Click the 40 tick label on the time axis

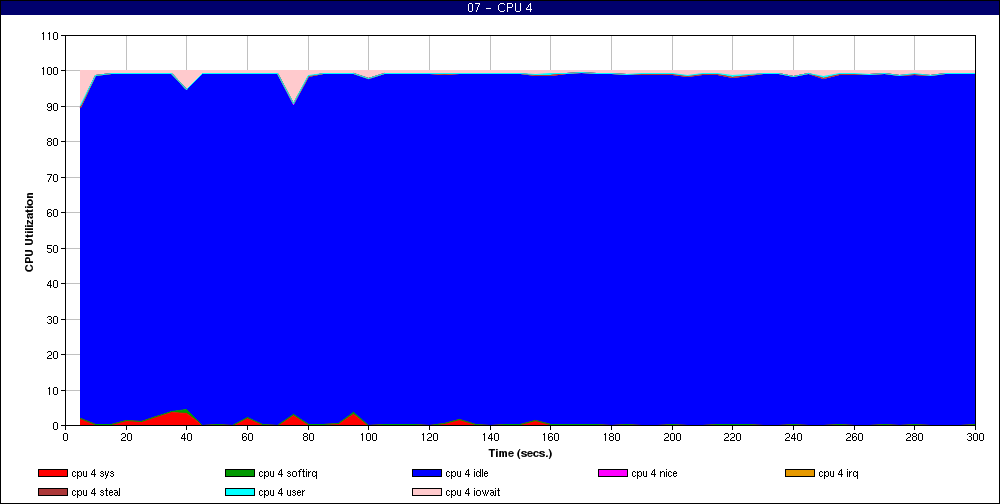[x=186, y=437]
